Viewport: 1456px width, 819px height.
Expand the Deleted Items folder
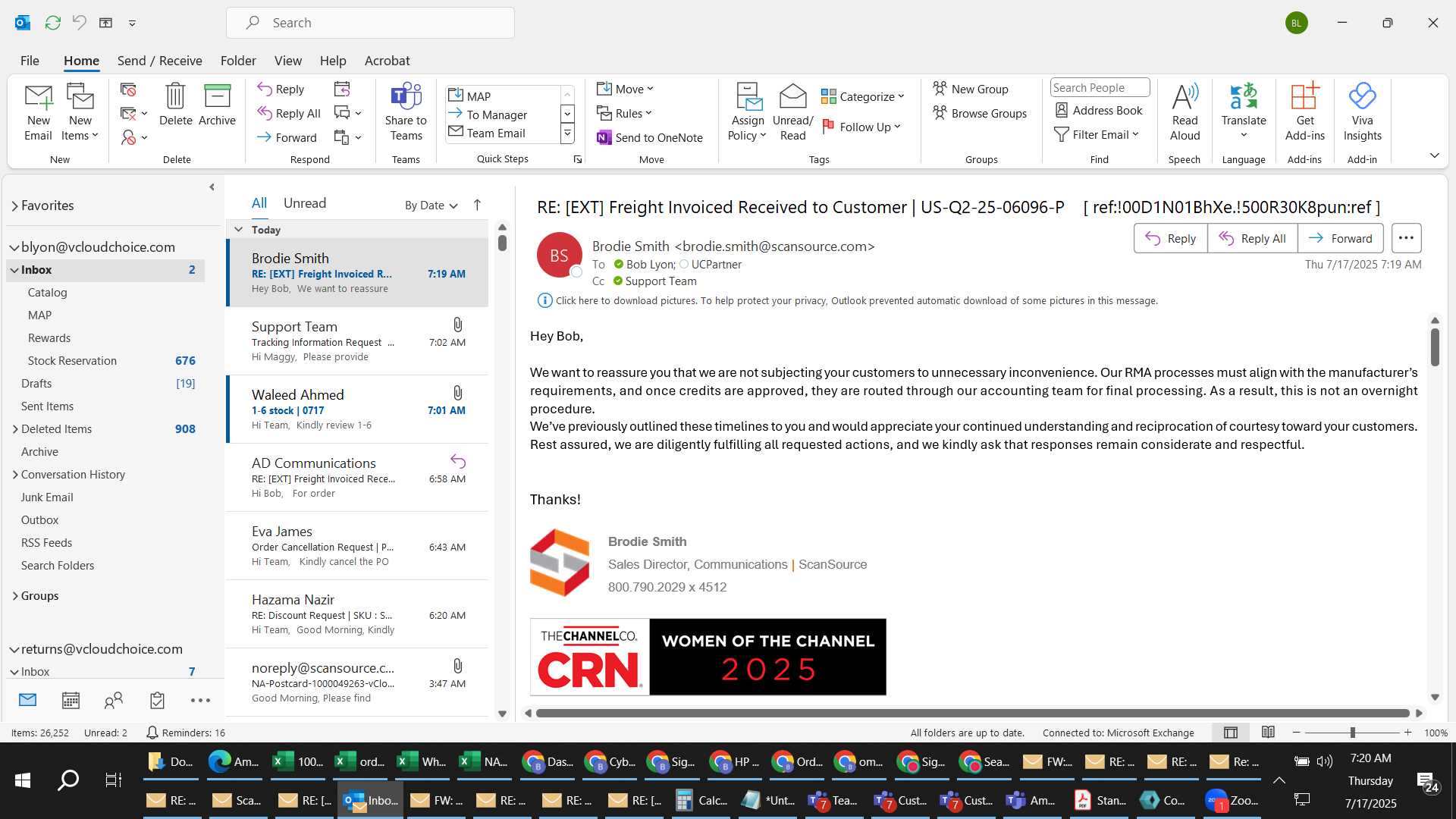(x=15, y=429)
